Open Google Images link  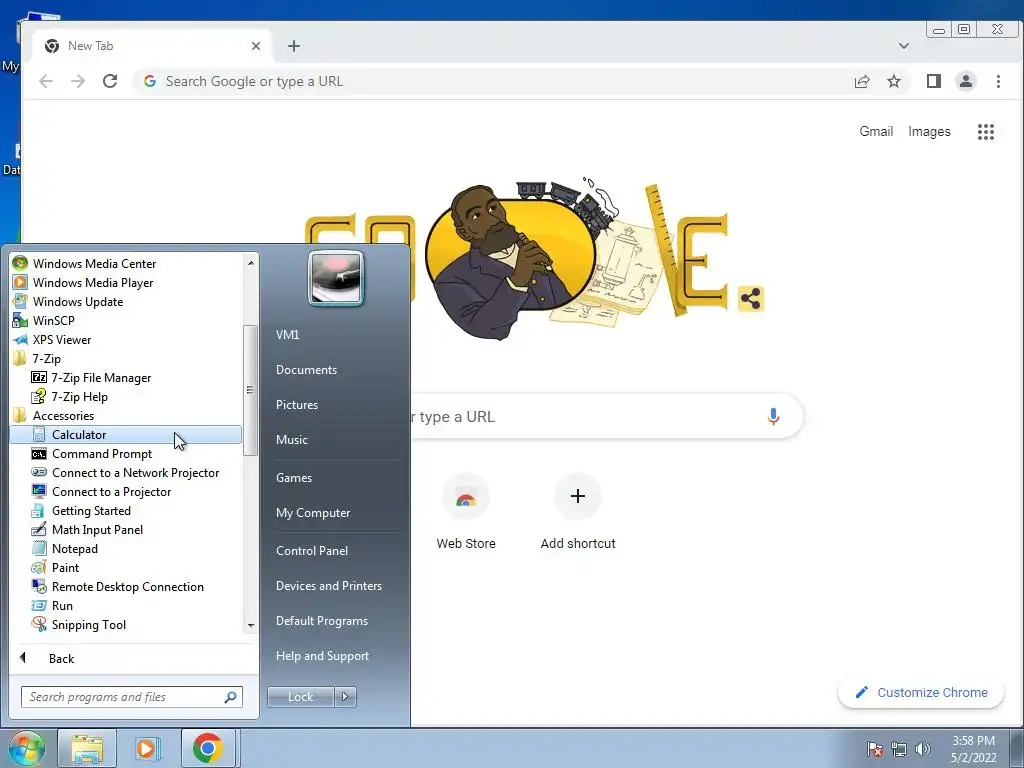tap(929, 131)
